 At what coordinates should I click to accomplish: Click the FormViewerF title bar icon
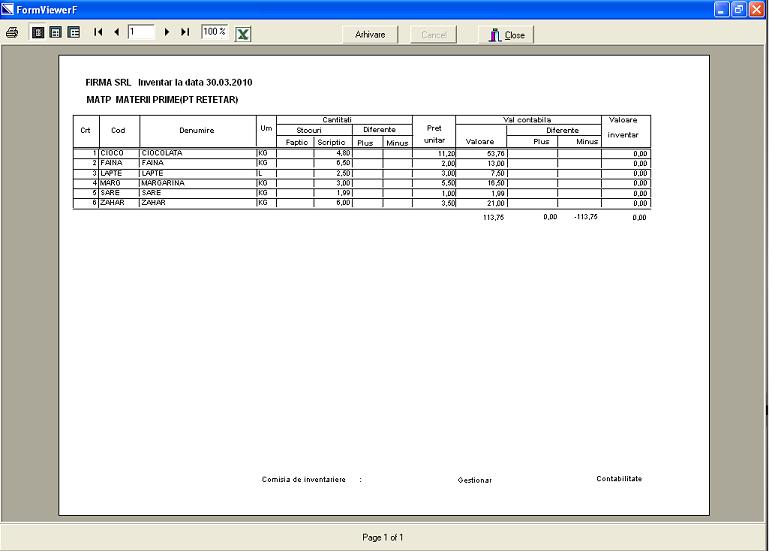coord(9,8)
